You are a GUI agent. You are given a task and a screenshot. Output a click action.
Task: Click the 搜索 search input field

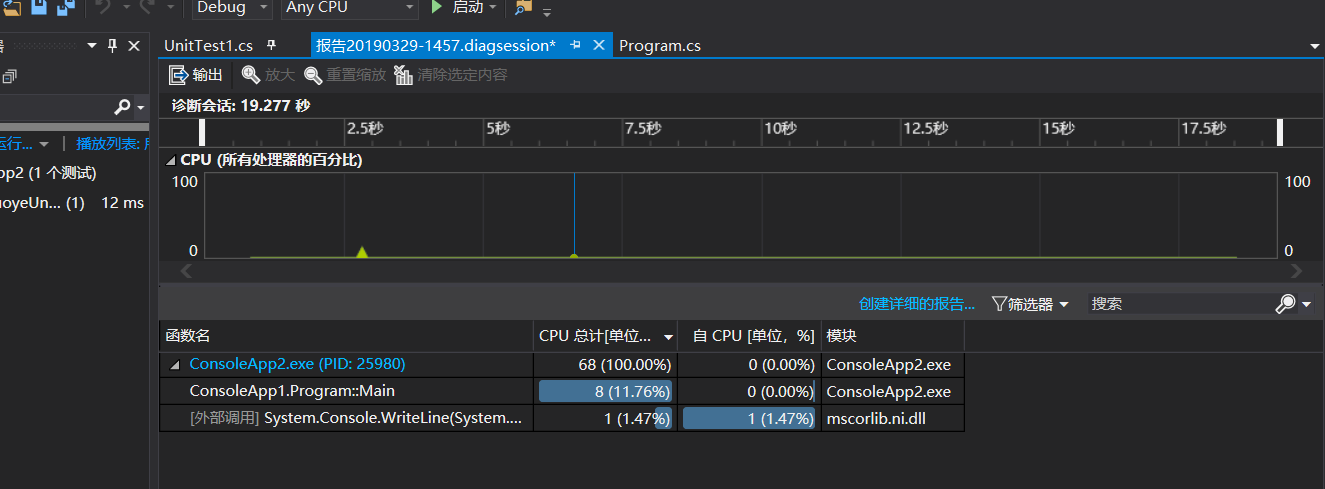click(x=1180, y=304)
